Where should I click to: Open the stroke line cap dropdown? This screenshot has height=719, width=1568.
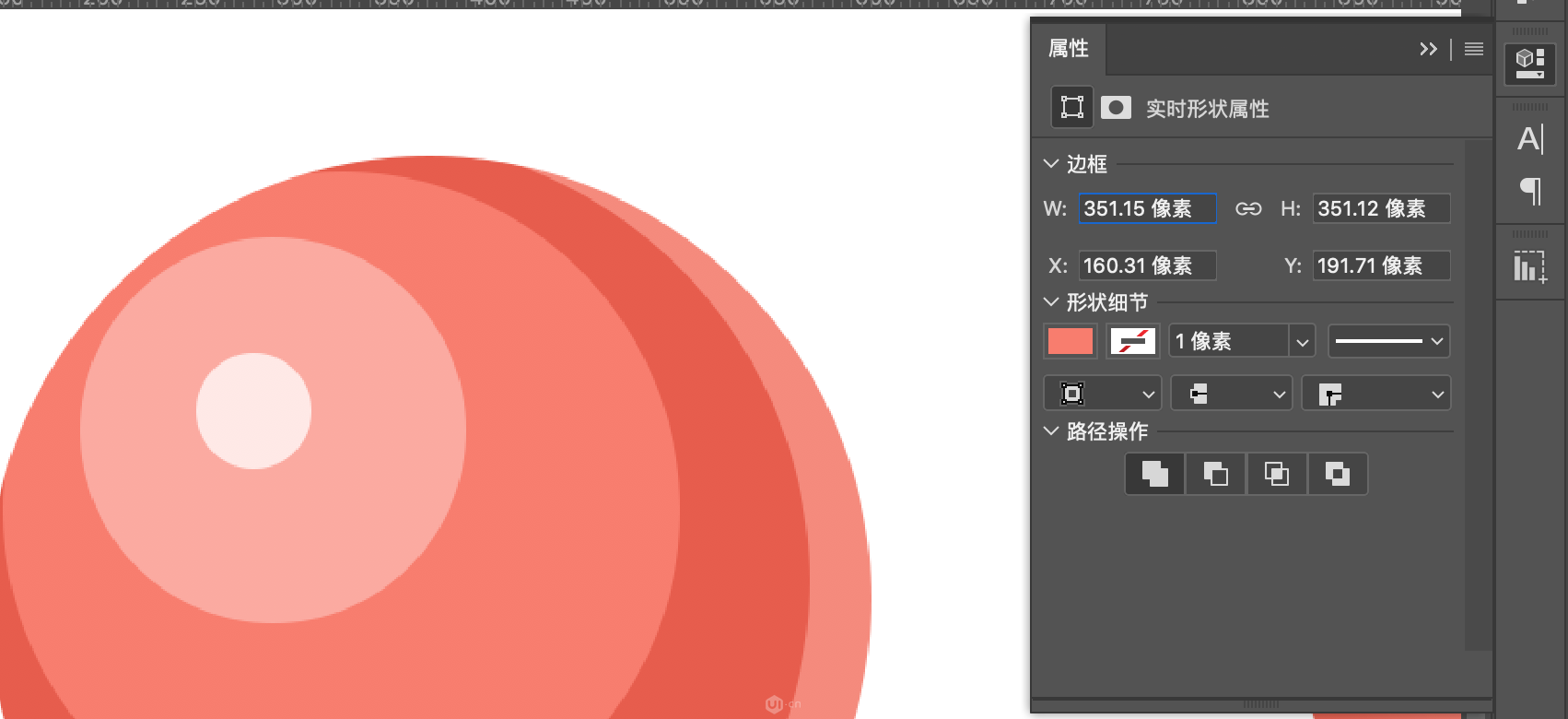[x=1232, y=394]
